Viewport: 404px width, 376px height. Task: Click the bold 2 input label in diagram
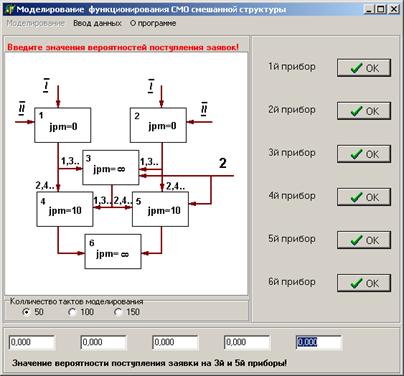pos(223,163)
